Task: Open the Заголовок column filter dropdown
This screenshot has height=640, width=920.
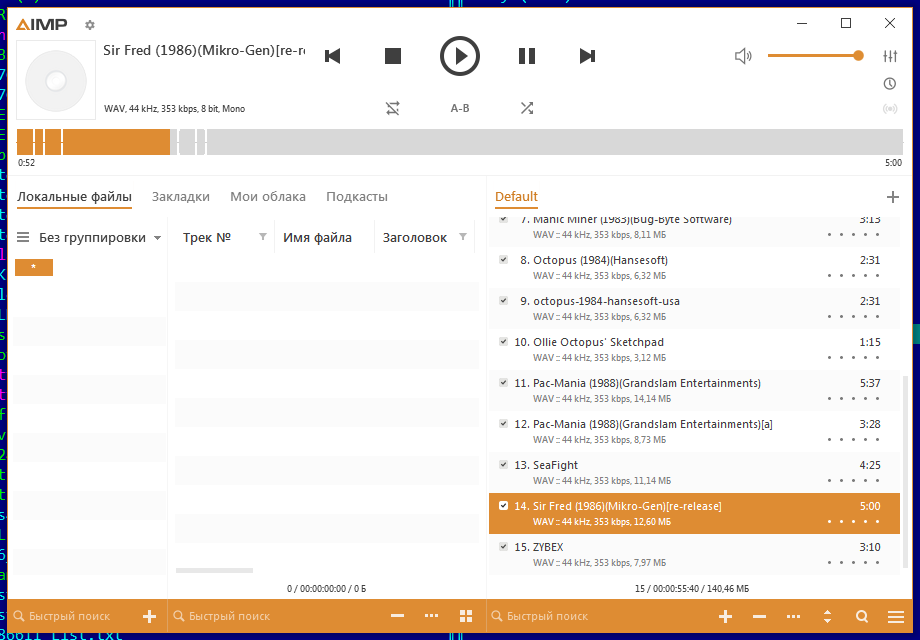Action: [463, 237]
